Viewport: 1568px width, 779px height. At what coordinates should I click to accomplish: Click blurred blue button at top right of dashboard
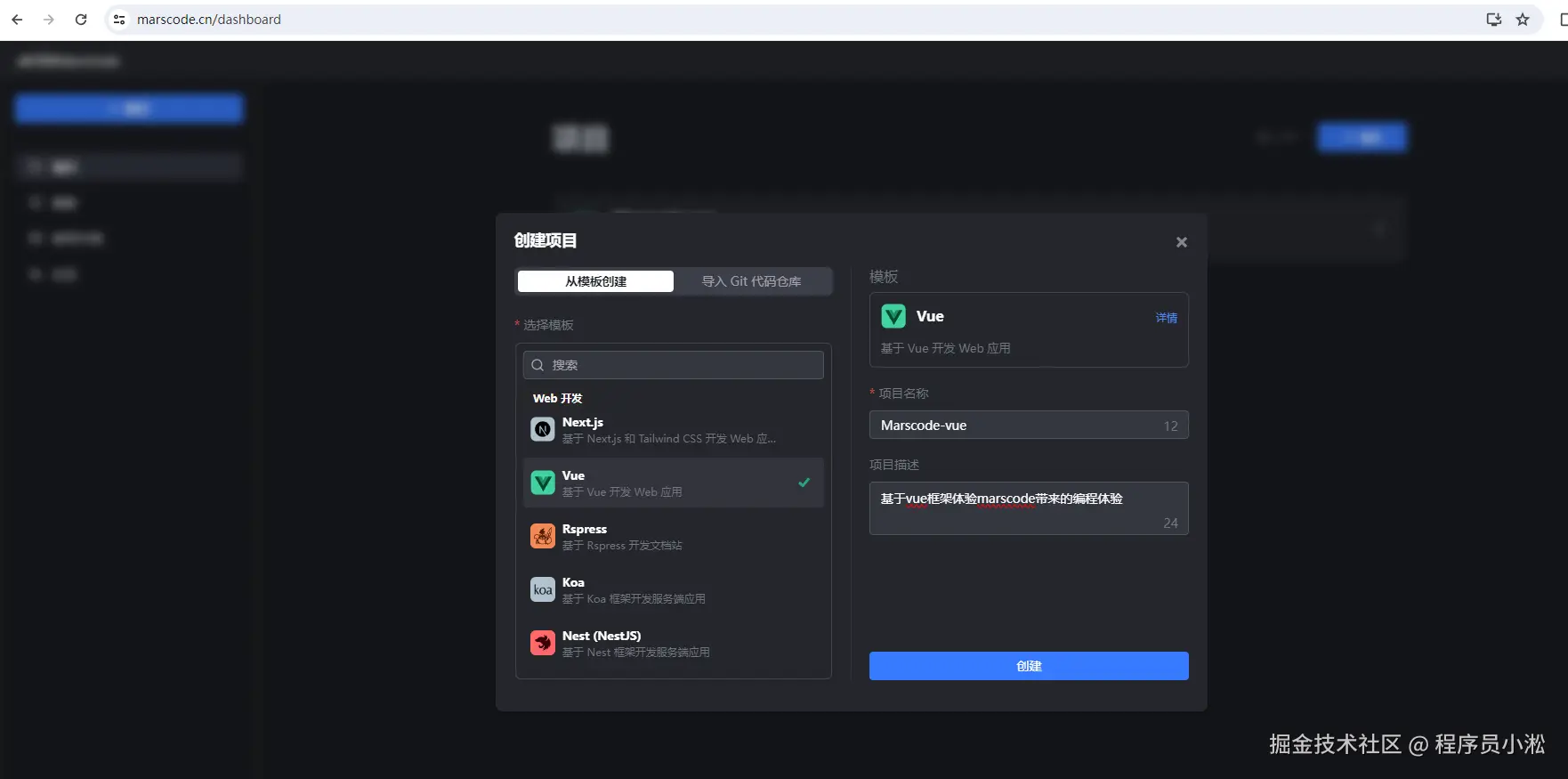pyautogui.click(x=1362, y=137)
